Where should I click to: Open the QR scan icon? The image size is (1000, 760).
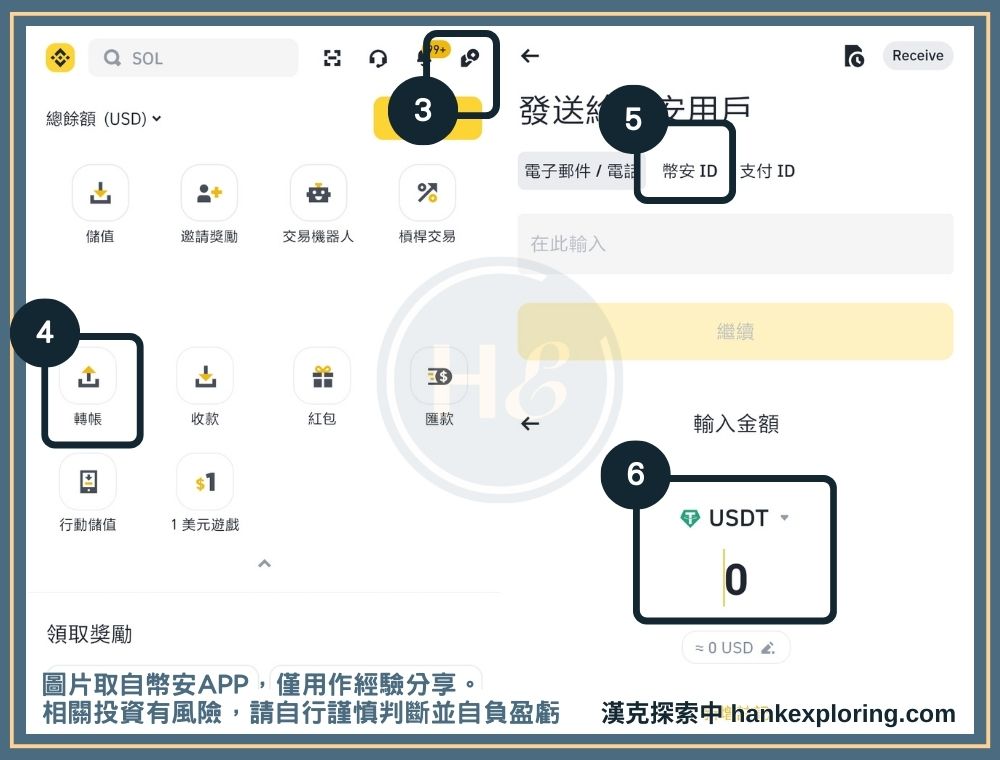point(332,58)
